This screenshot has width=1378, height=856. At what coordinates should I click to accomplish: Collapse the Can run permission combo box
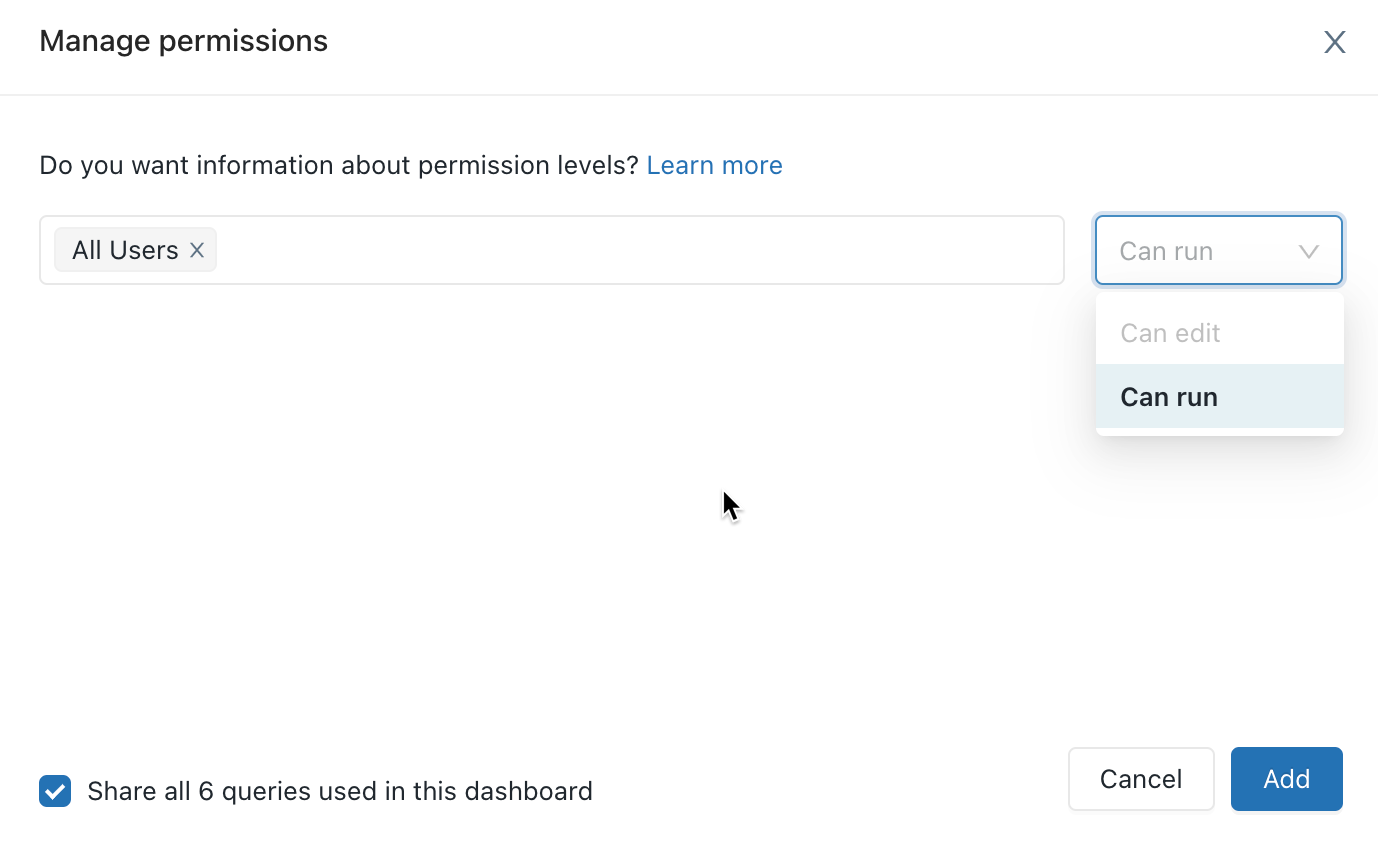pyautogui.click(x=1218, y=251)
